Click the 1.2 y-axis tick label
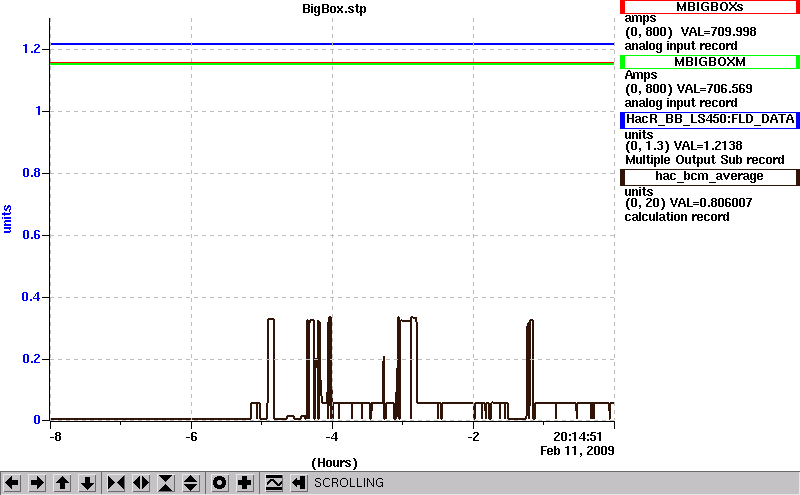The height and width of the screenshot is (495, 800). click(31, 49)
